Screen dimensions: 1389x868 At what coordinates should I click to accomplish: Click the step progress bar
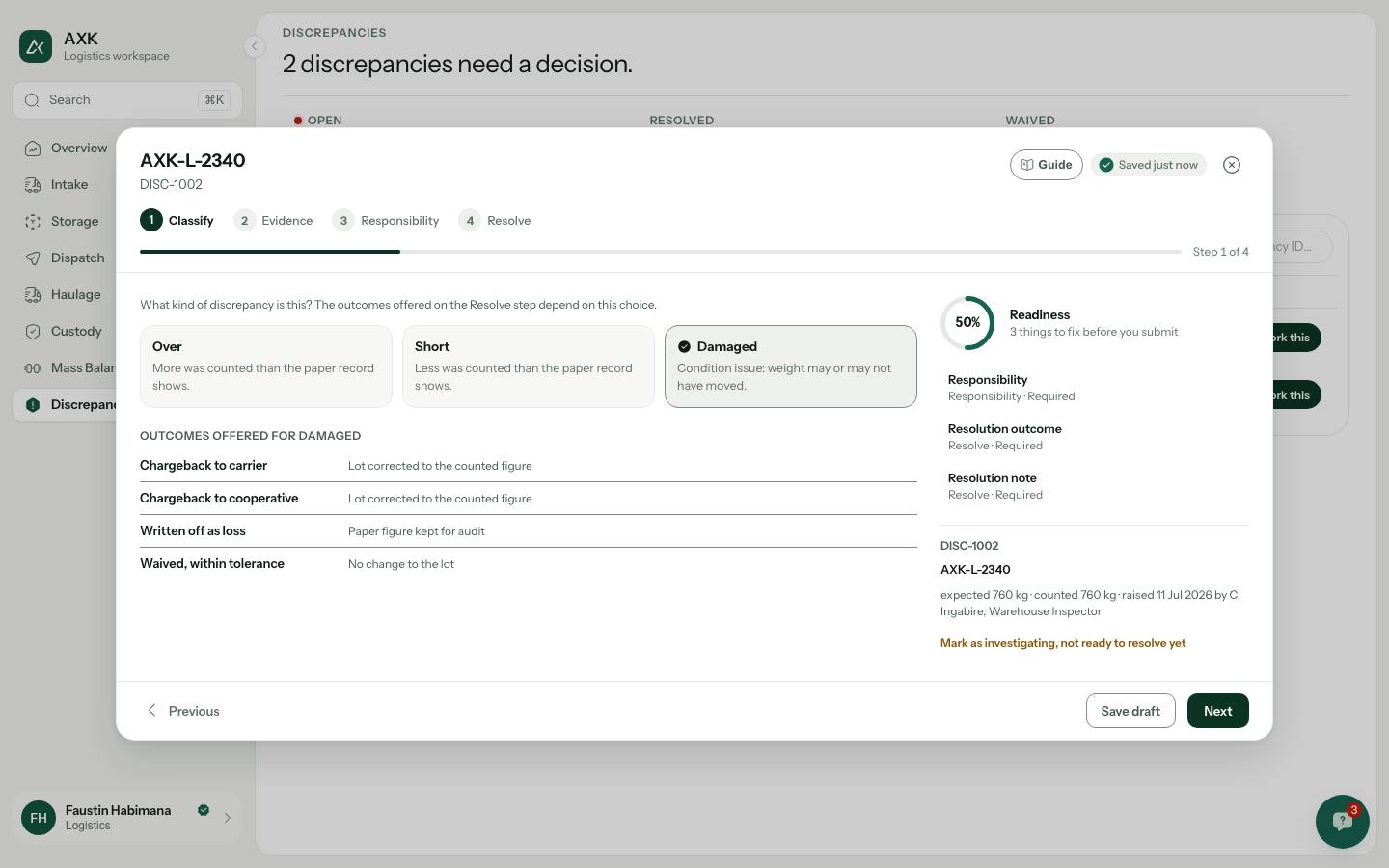[x=661, y=252]
